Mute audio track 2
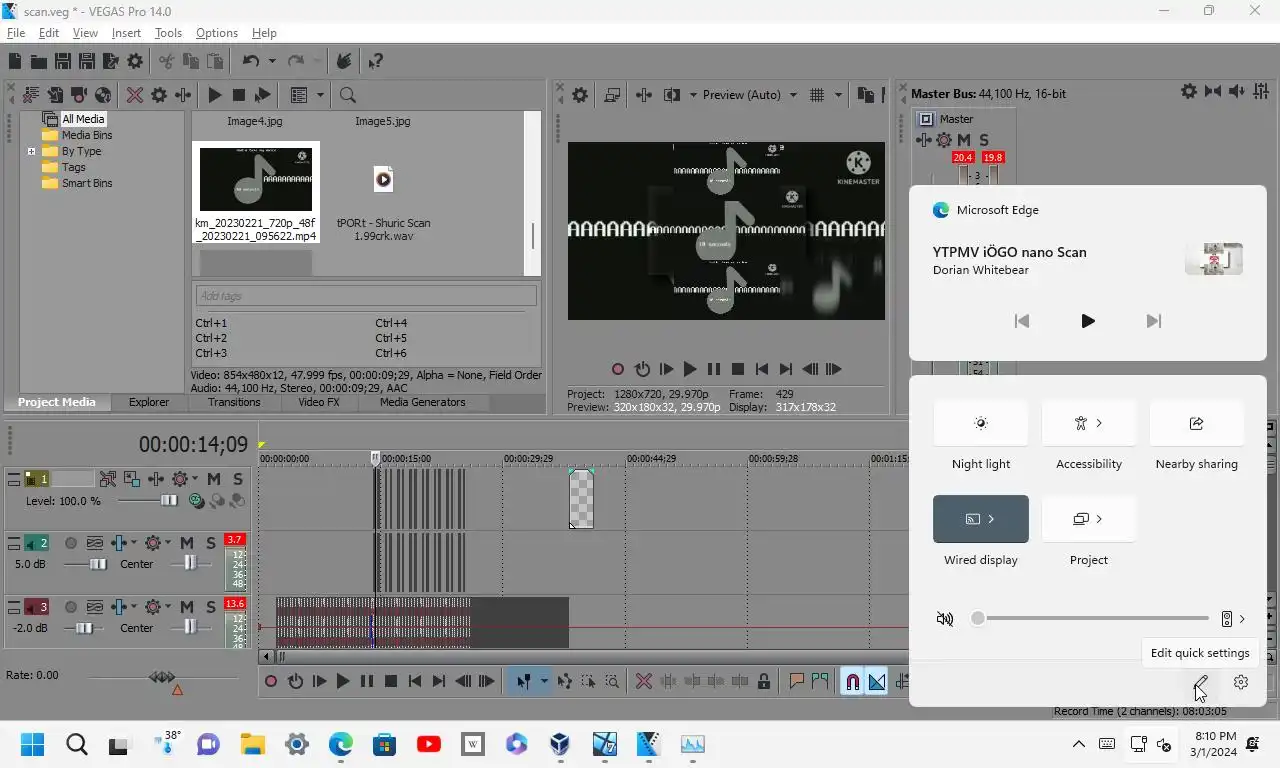 [187, 543]
